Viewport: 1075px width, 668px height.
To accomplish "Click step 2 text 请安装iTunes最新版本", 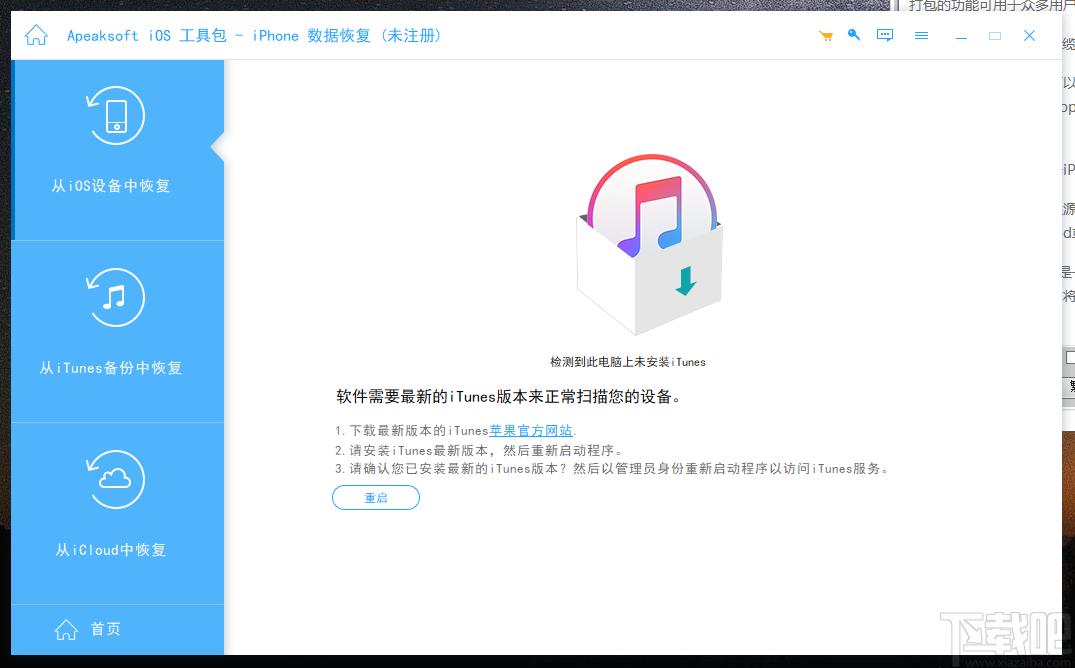I will (x=479, y=451).
